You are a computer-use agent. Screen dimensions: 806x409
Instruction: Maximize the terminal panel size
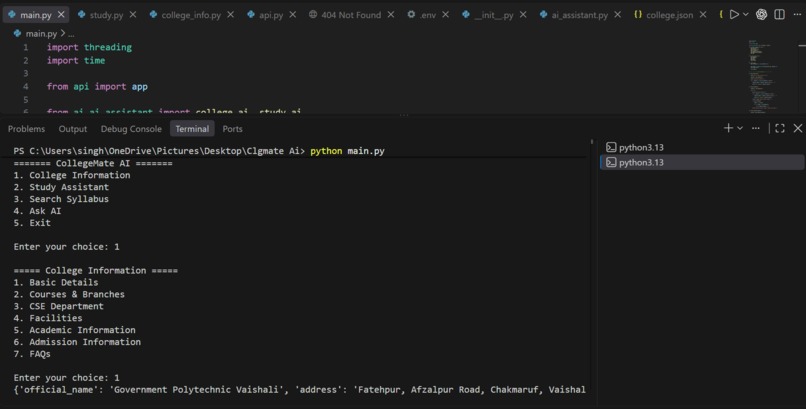[780, 128]
